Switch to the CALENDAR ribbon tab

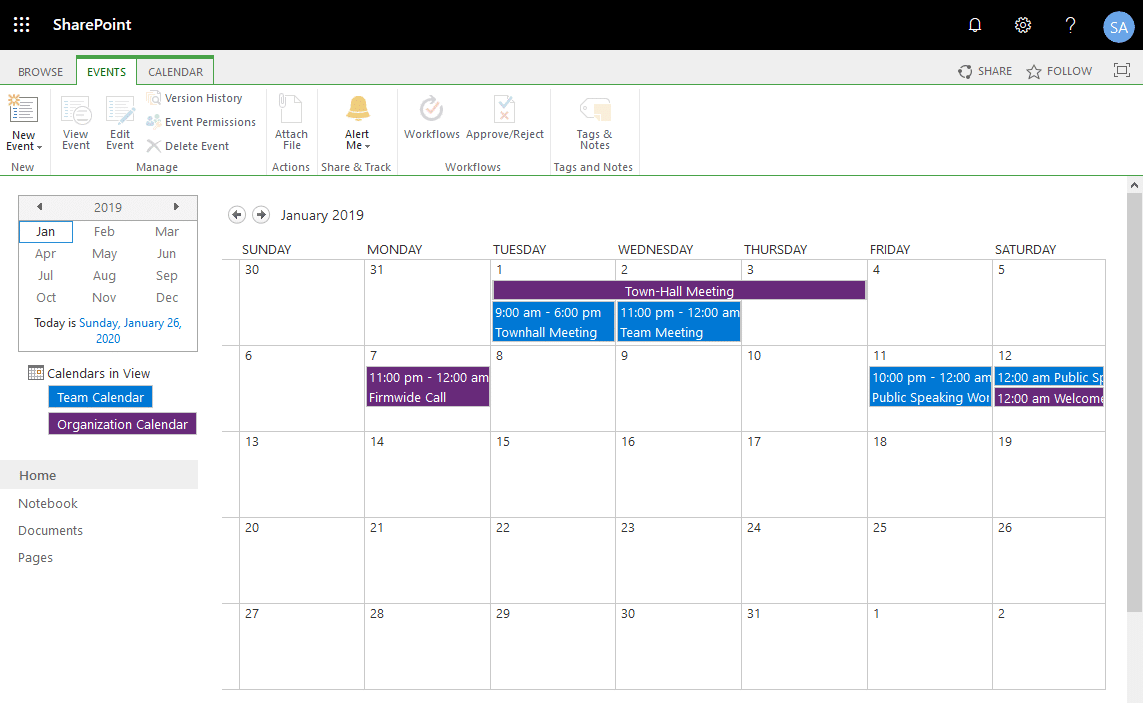(x=175, y=71)
